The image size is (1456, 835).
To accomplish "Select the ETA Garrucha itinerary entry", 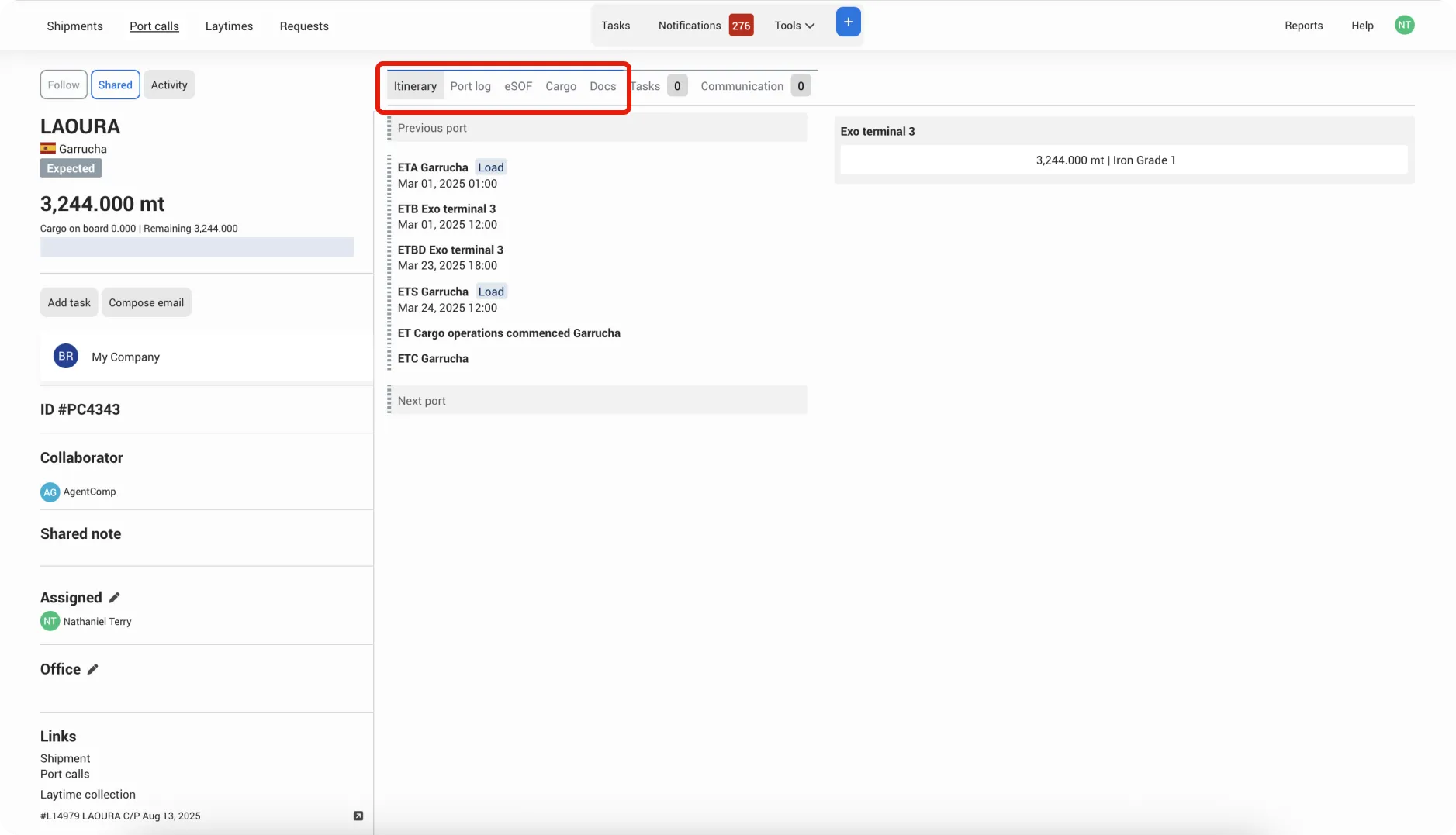I will pyautogui.click(x=452, y=175).
